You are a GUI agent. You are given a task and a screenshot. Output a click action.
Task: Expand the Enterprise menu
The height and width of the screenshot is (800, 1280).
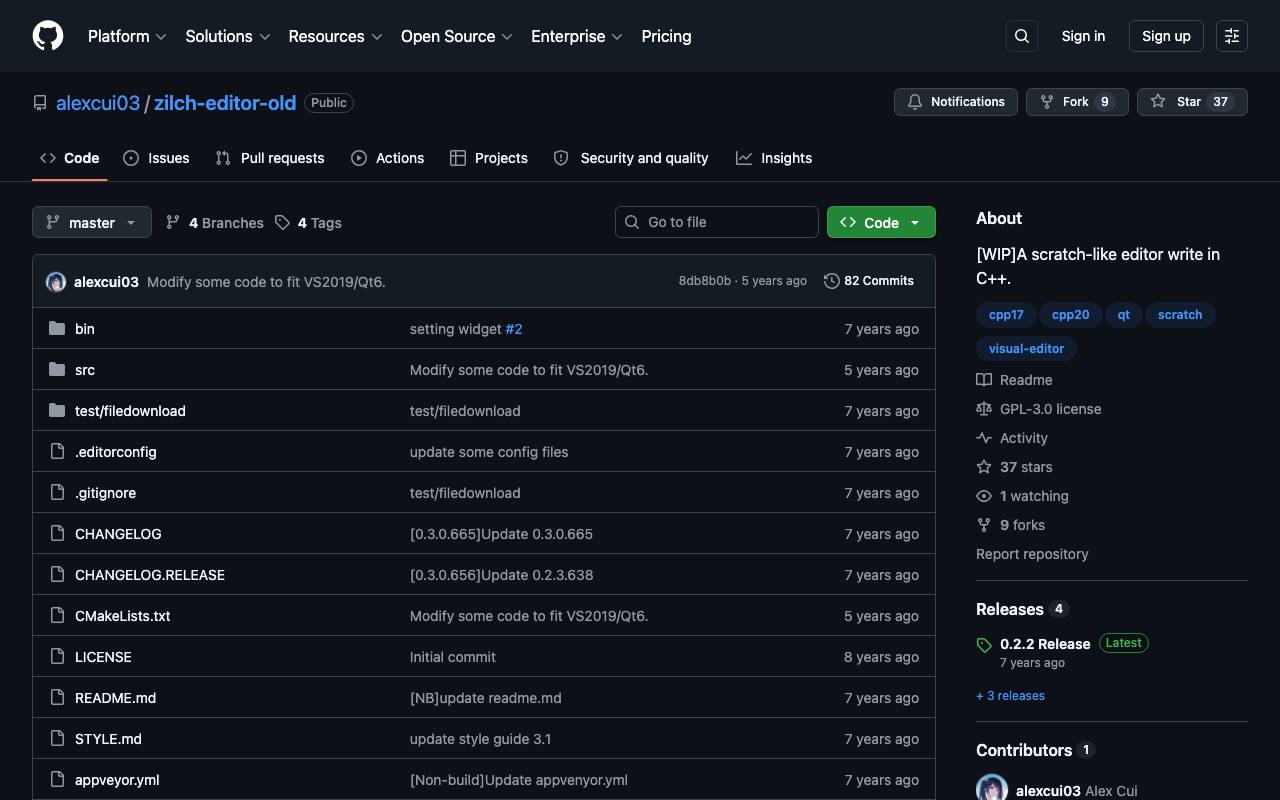[x=577, y=36]
